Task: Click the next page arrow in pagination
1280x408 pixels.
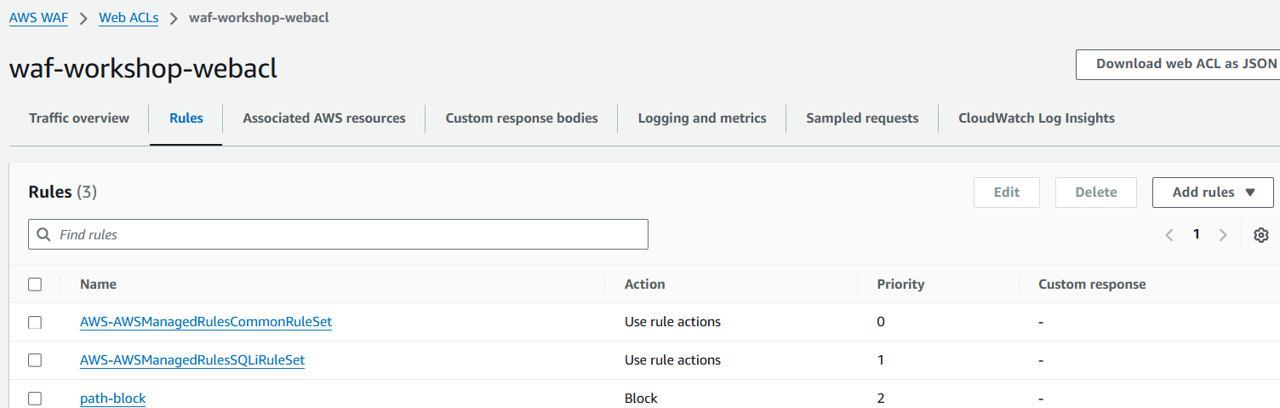Action: point(1222,235)
